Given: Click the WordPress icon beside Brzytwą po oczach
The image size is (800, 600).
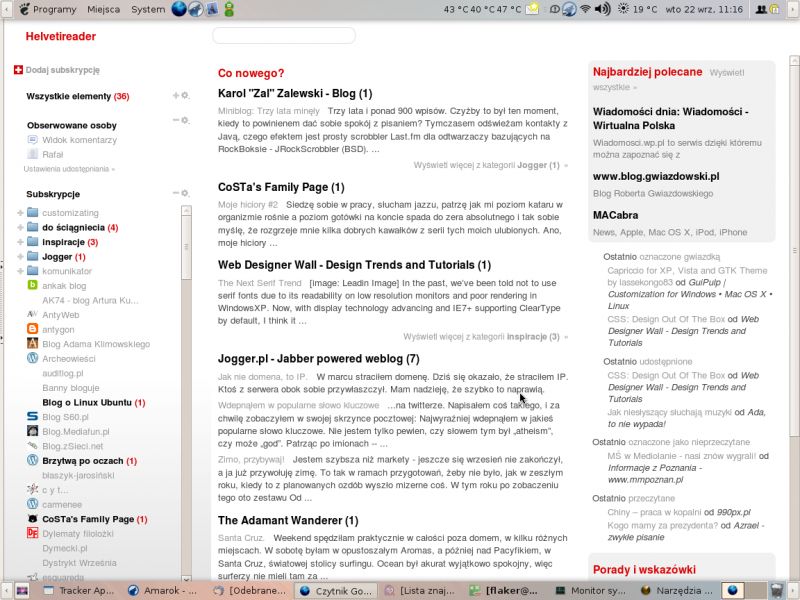Looking at the screenshot, I should (33, 460).
